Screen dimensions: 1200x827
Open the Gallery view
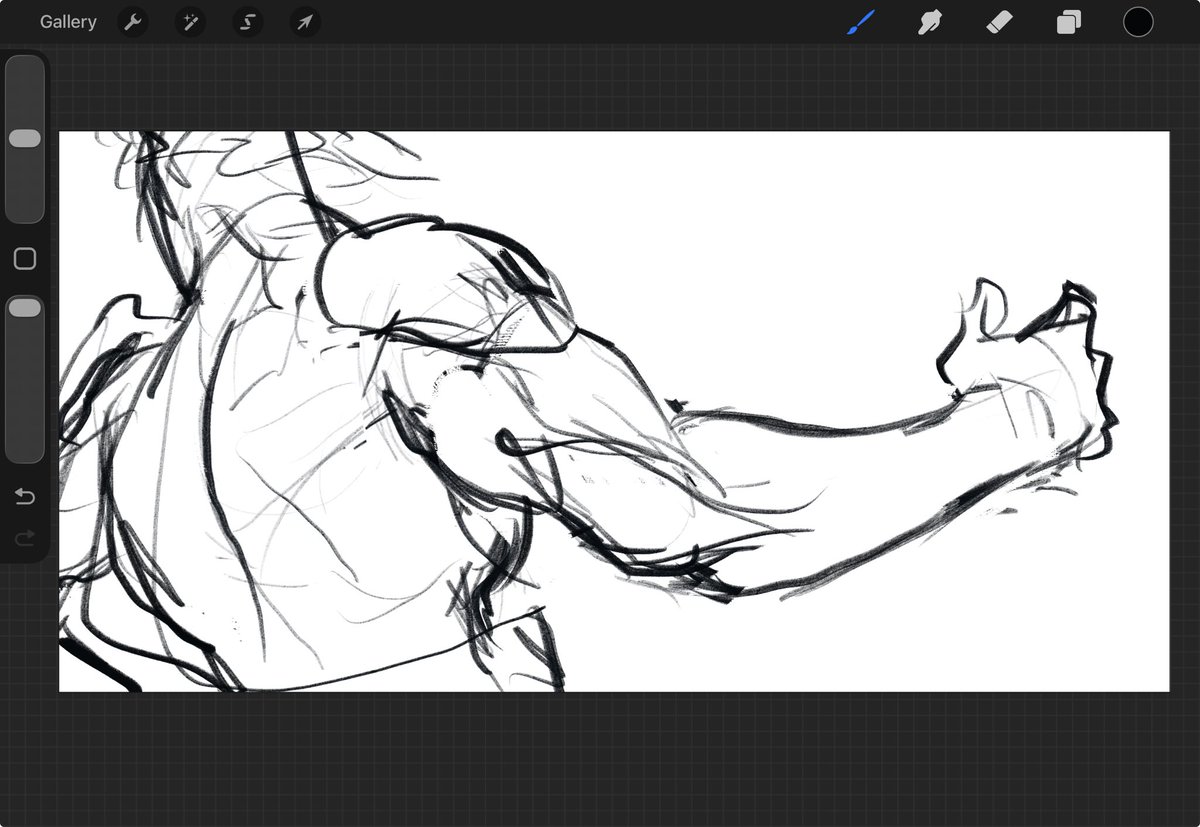coord(68,22)
